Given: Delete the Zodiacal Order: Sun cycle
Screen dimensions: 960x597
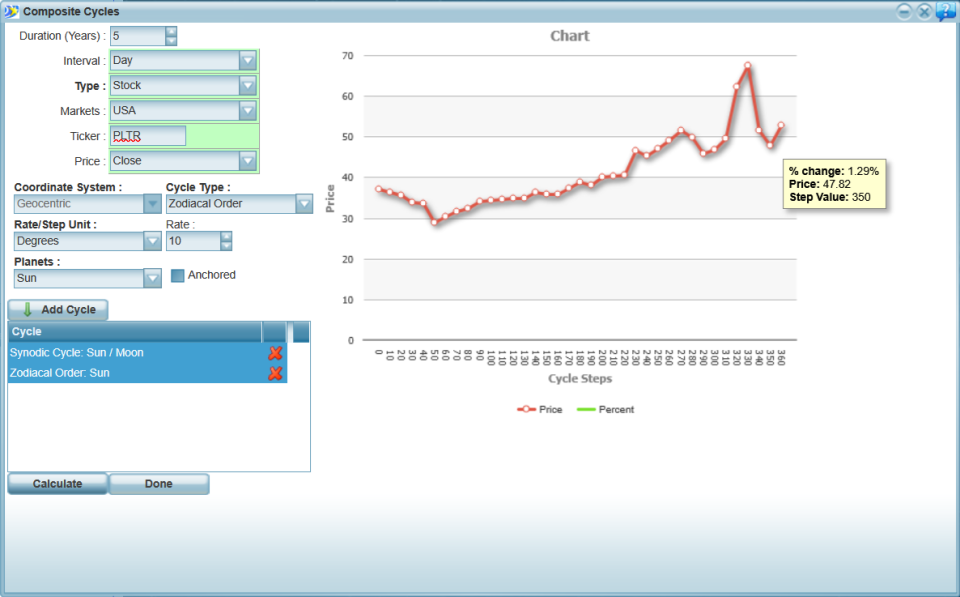Looking at the screenshot, I should pyautogui.click(x=276, y=373).
